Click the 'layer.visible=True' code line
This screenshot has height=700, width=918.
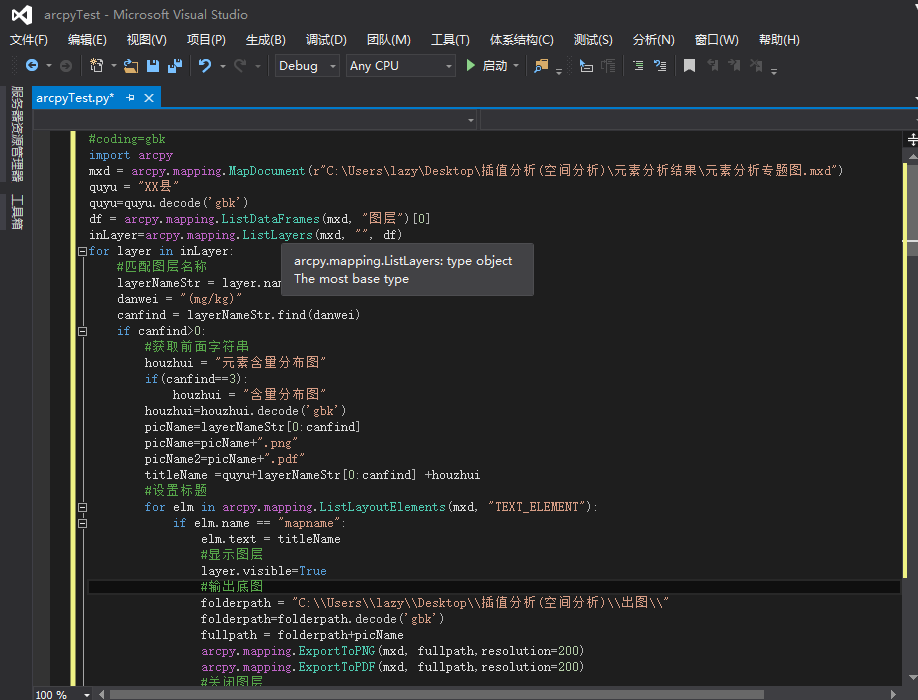263,571
